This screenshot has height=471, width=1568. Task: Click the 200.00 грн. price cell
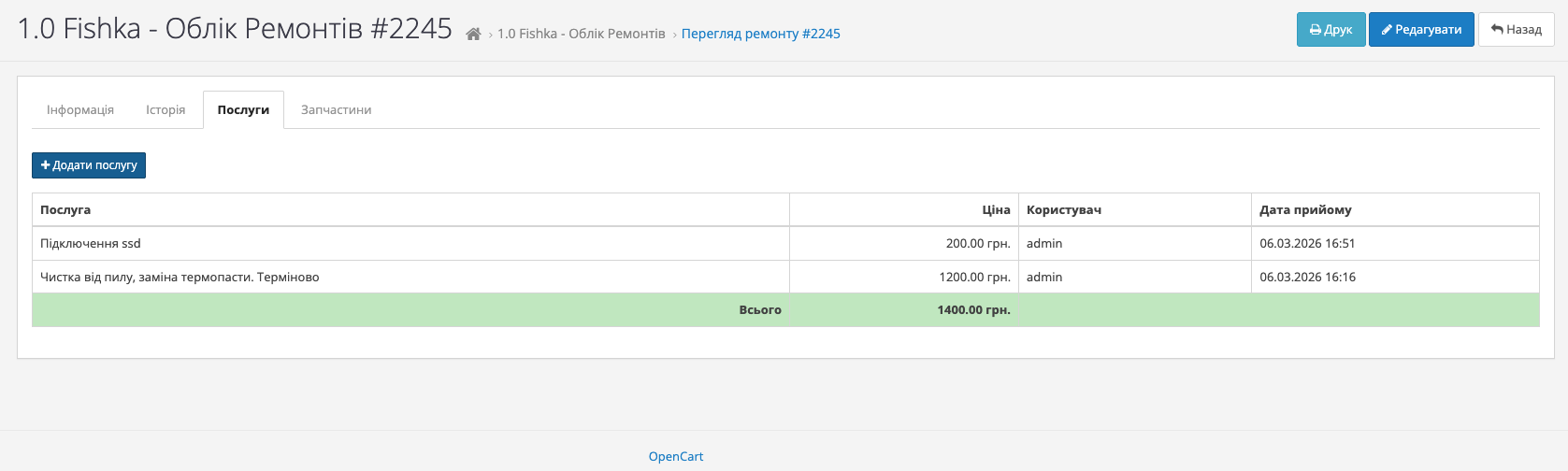coord(904,243)
